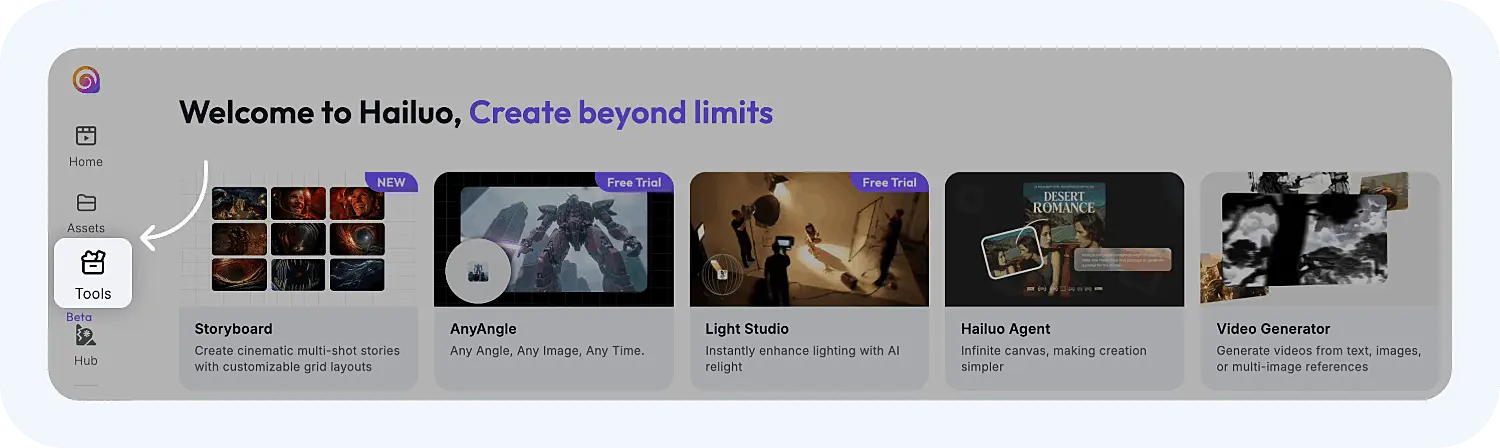
Task: Click the Hailuo Agent card title
Action: [x=1006, y=329]
